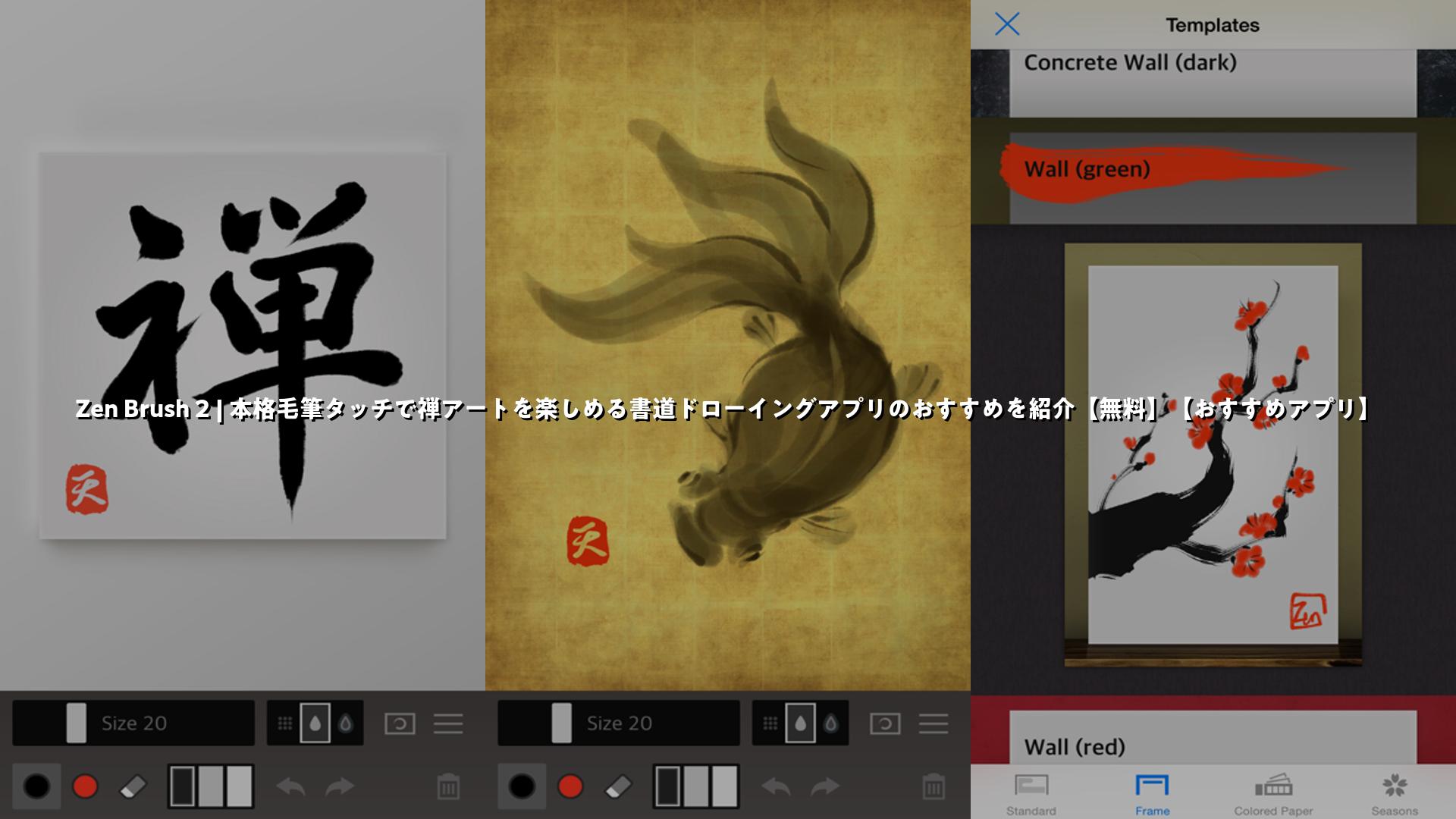Open the gallery icon in left screen

point(400,723)
